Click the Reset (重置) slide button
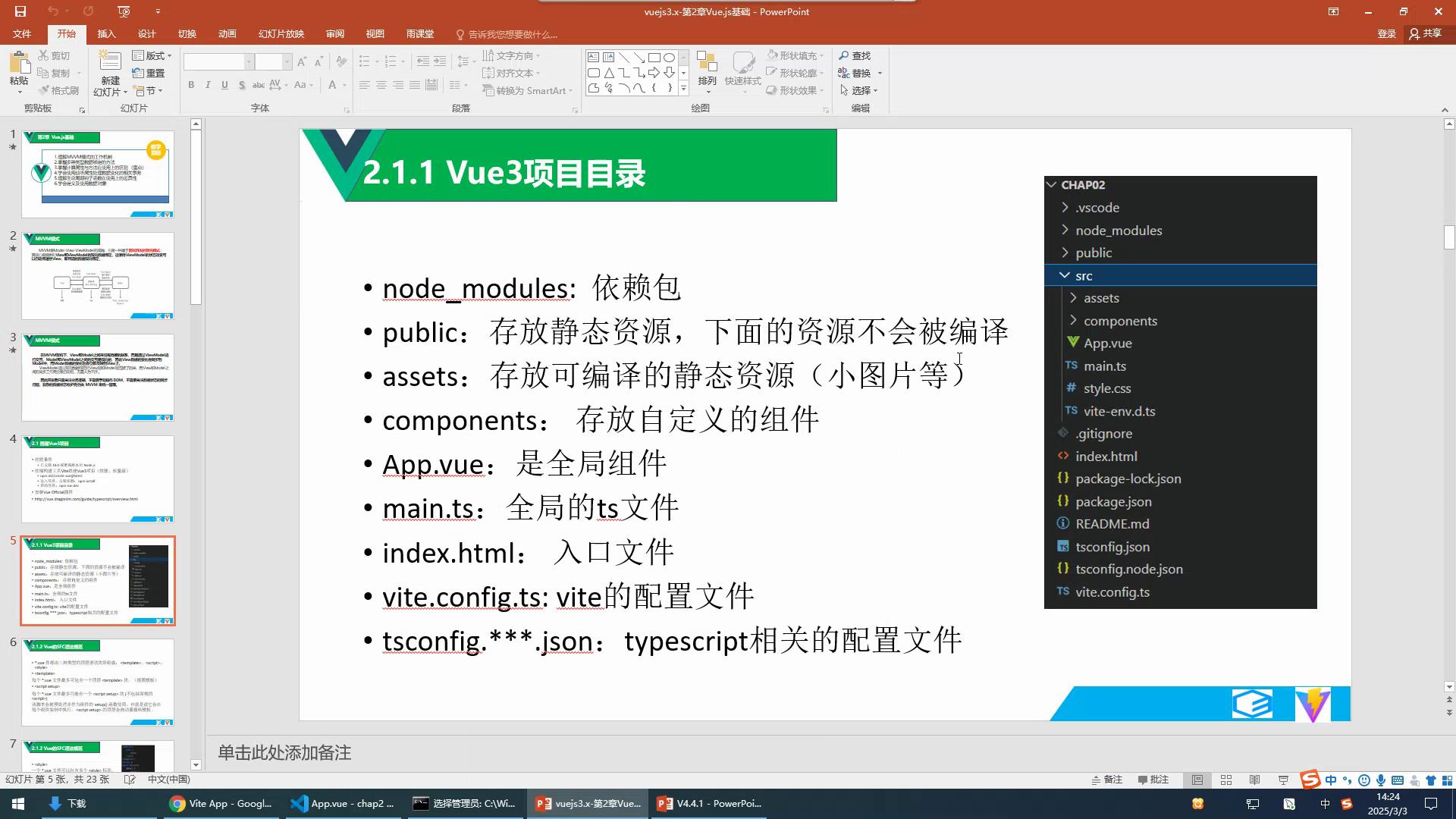 [x=149, y=73]
